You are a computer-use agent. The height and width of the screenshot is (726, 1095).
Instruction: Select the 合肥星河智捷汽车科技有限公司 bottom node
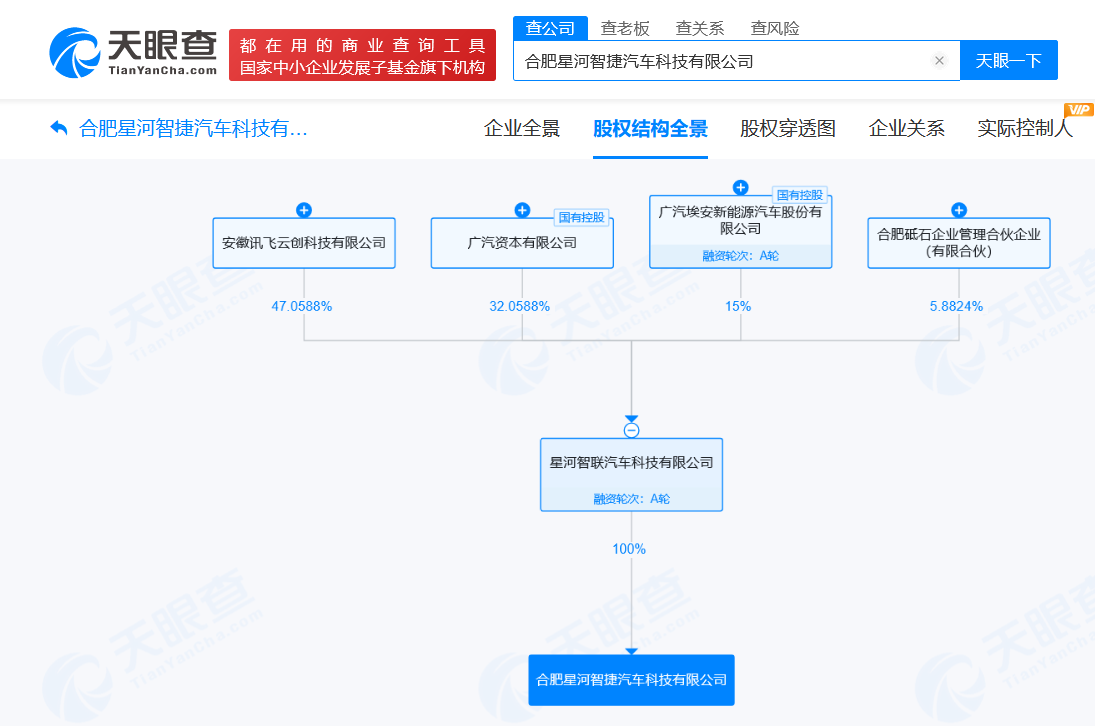point(630,679)
